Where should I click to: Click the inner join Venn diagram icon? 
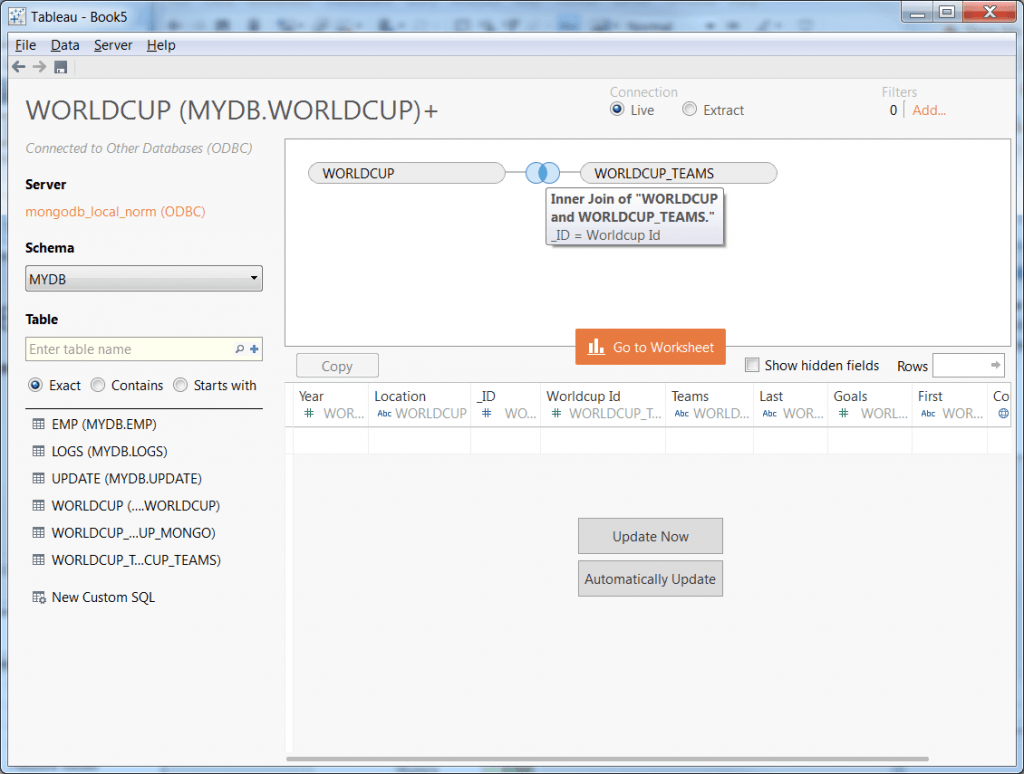pos(542,173)
